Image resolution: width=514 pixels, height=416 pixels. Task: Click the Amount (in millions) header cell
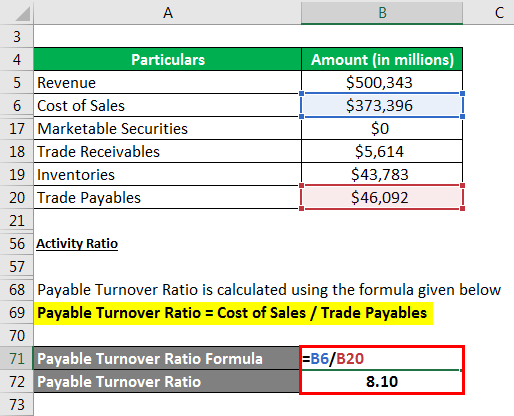[382, 59]
